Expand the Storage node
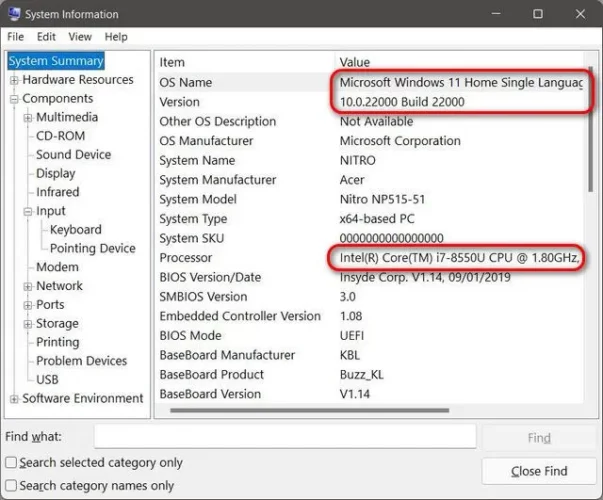The height and width of the screenshot is (500, 603). (x=28, y=324)
